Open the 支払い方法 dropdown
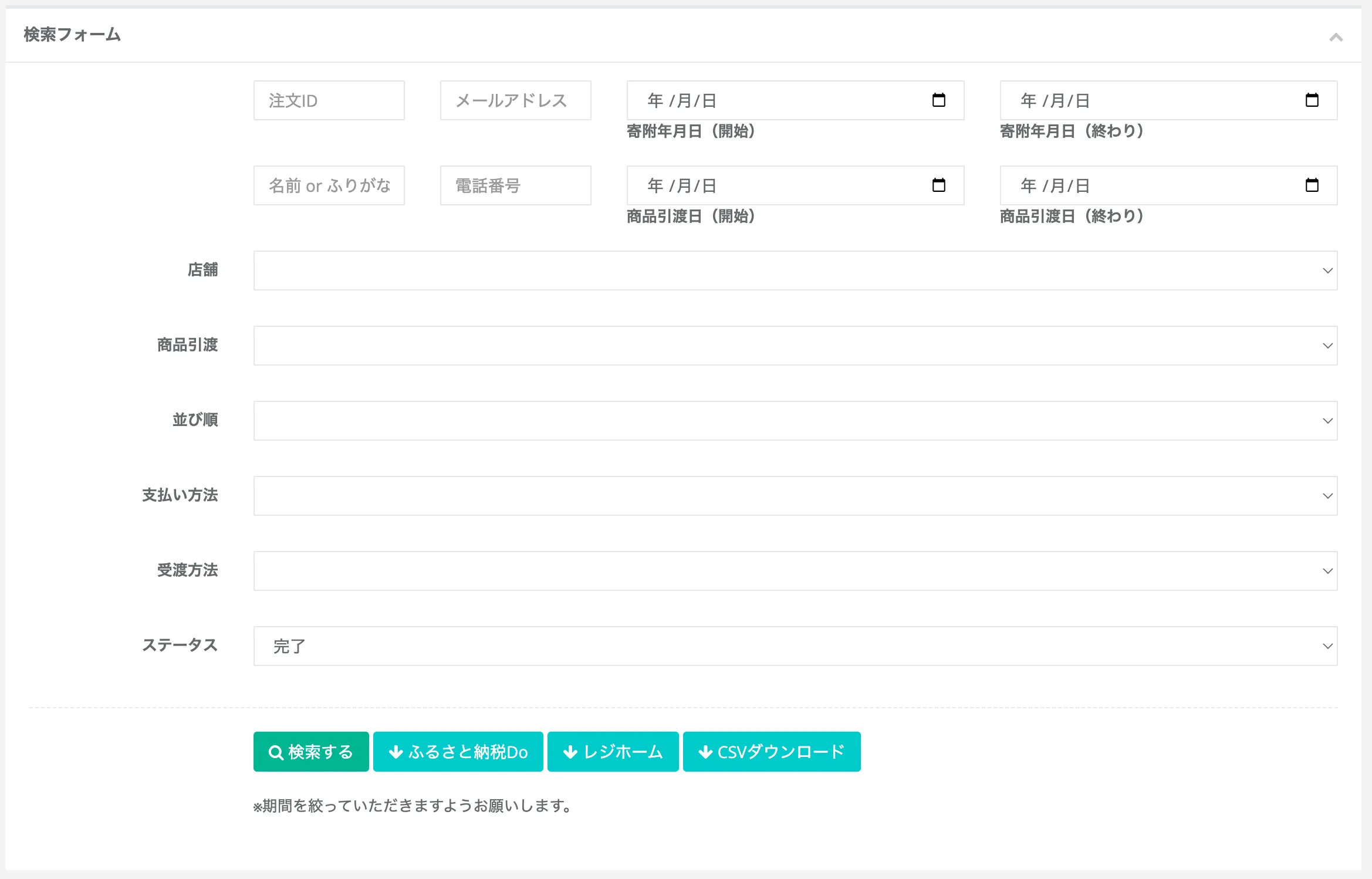Image resolution: width=1372 pixels, height=879 pixels. [795, 496]
